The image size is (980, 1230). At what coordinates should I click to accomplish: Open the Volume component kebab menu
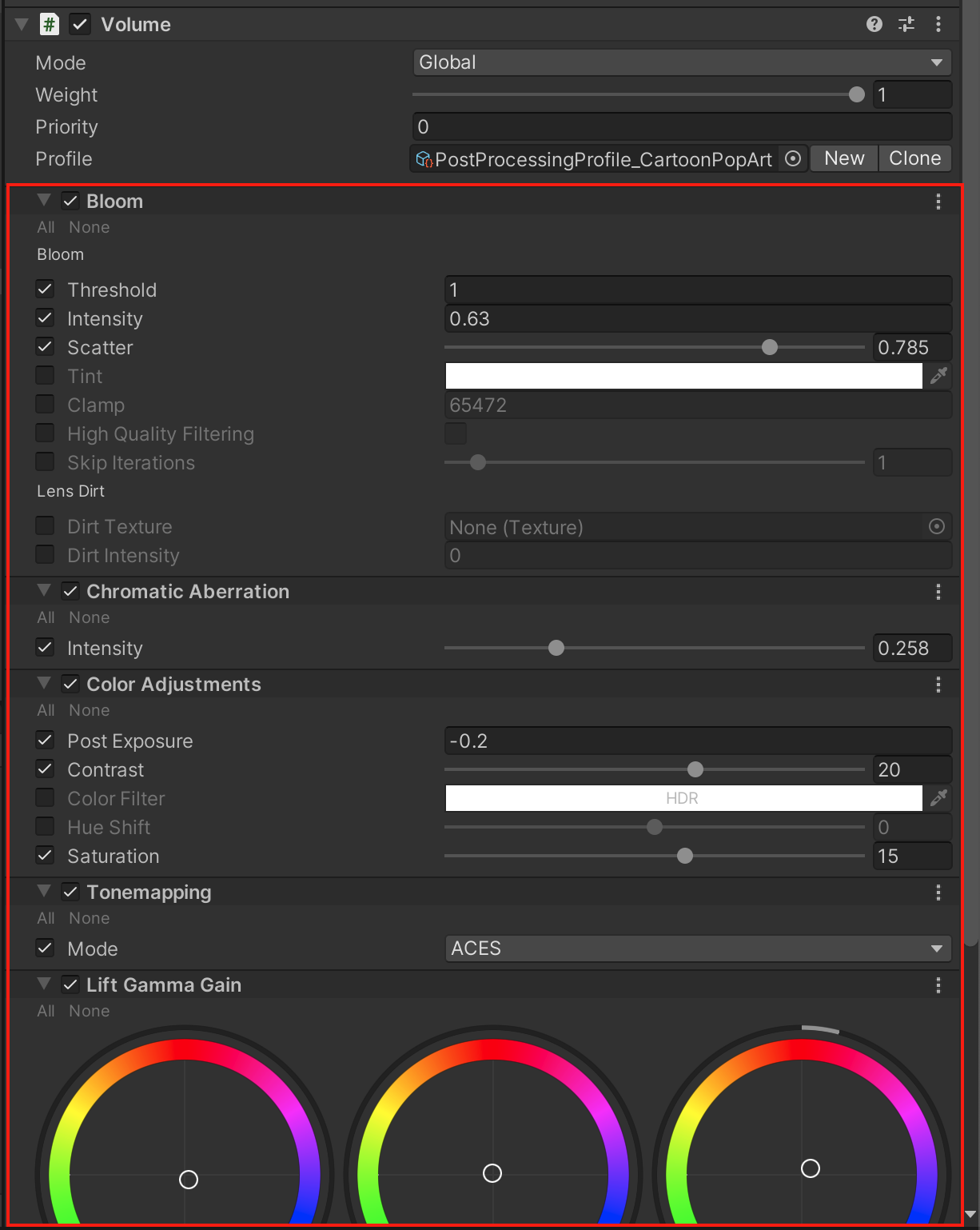click(x=938, y=24)
